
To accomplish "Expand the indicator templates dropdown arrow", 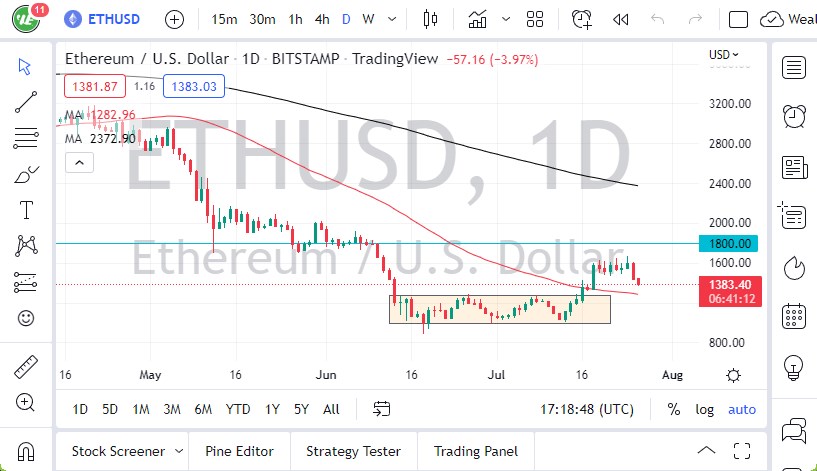I will click(505, 20).
